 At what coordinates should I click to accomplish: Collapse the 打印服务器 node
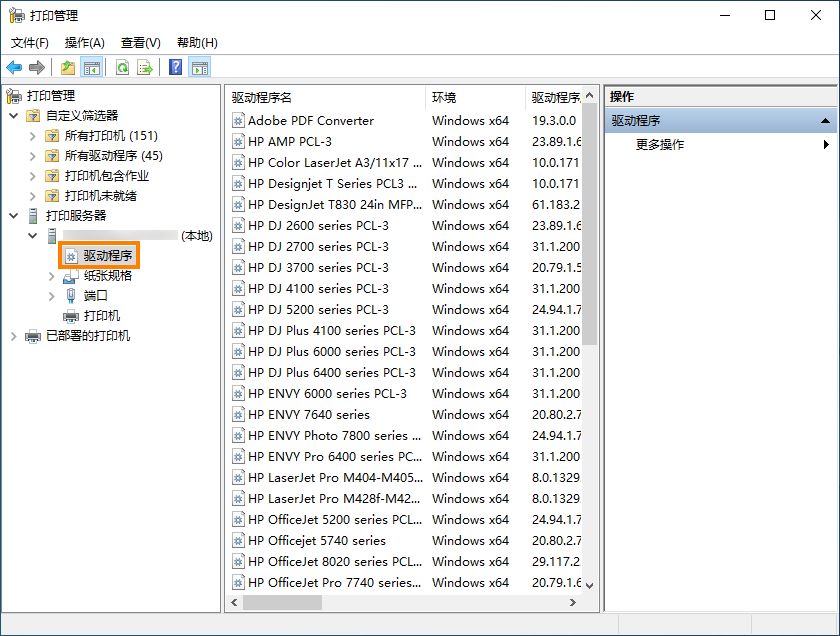pos(14,216)
